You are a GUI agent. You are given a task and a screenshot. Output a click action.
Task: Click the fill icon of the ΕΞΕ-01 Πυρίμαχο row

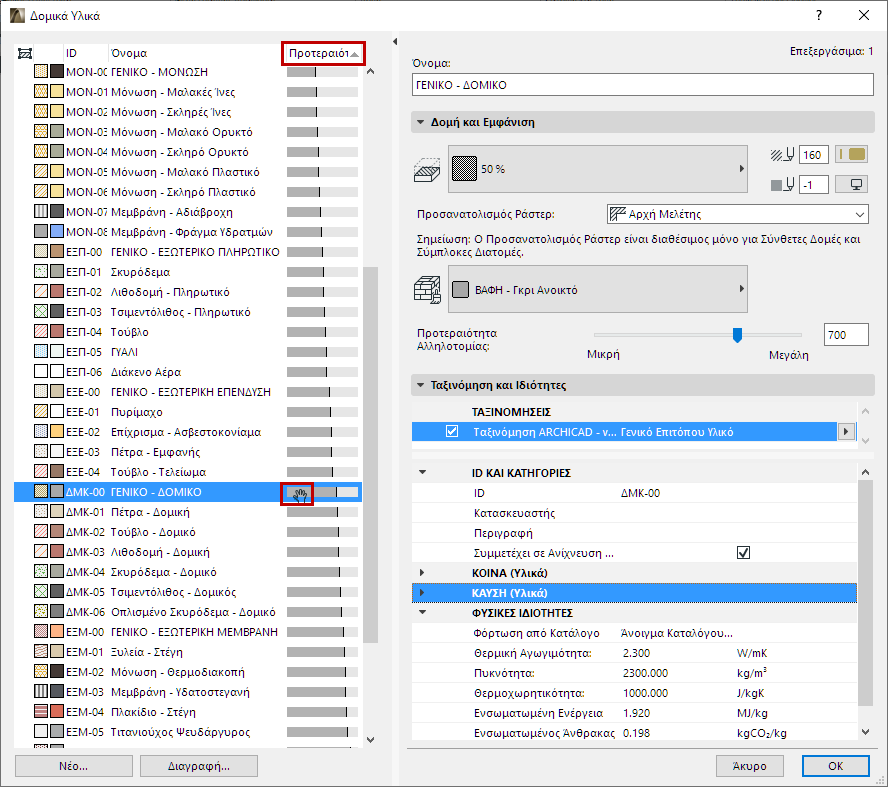(41, 412)
